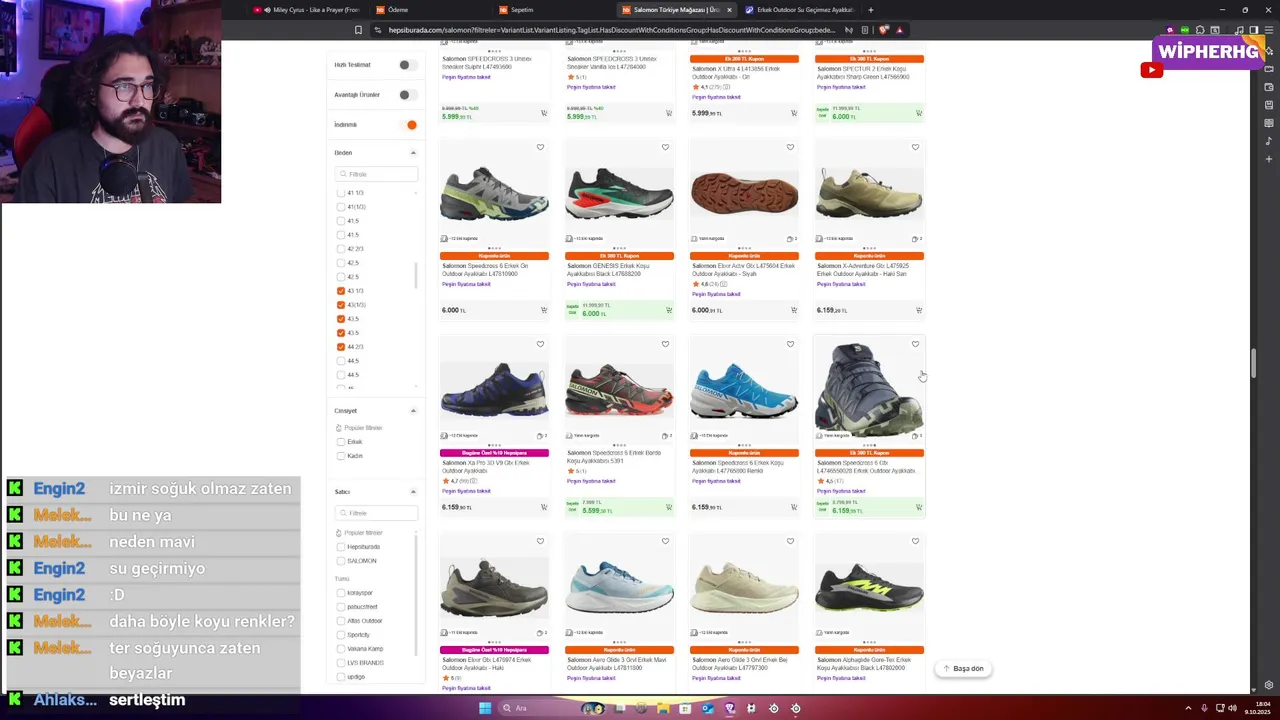Bookmark this page in address bar
Image resolution: width=1280 pixels, height=720 pixels.
point(358,30)
